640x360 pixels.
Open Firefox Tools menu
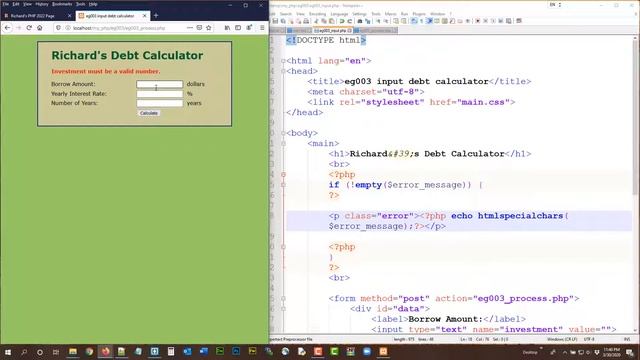(80, 4)
